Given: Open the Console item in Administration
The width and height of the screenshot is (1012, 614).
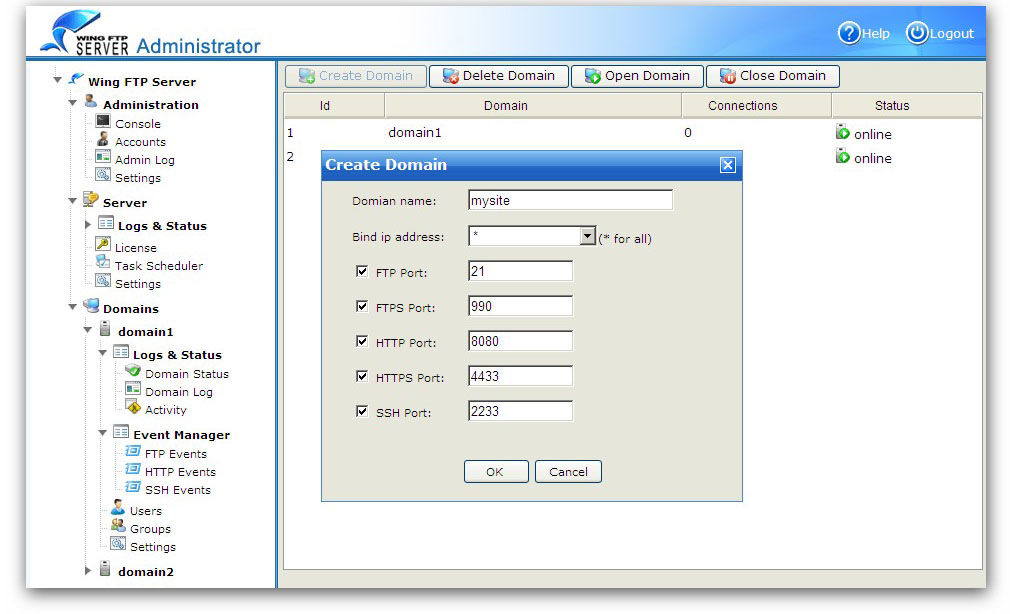Looking at the screenshot, I should click(x=137, y=124).
